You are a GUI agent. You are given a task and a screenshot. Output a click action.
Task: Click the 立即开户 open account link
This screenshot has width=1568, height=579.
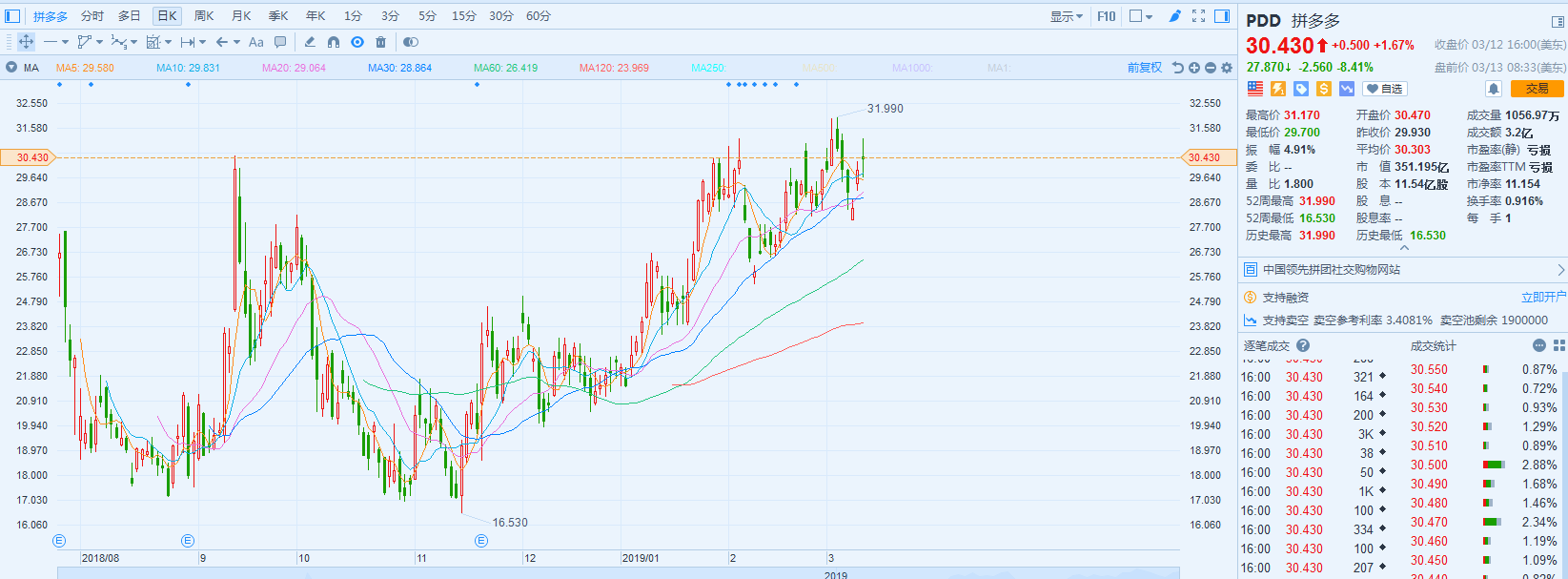(x=1543, y=298)
